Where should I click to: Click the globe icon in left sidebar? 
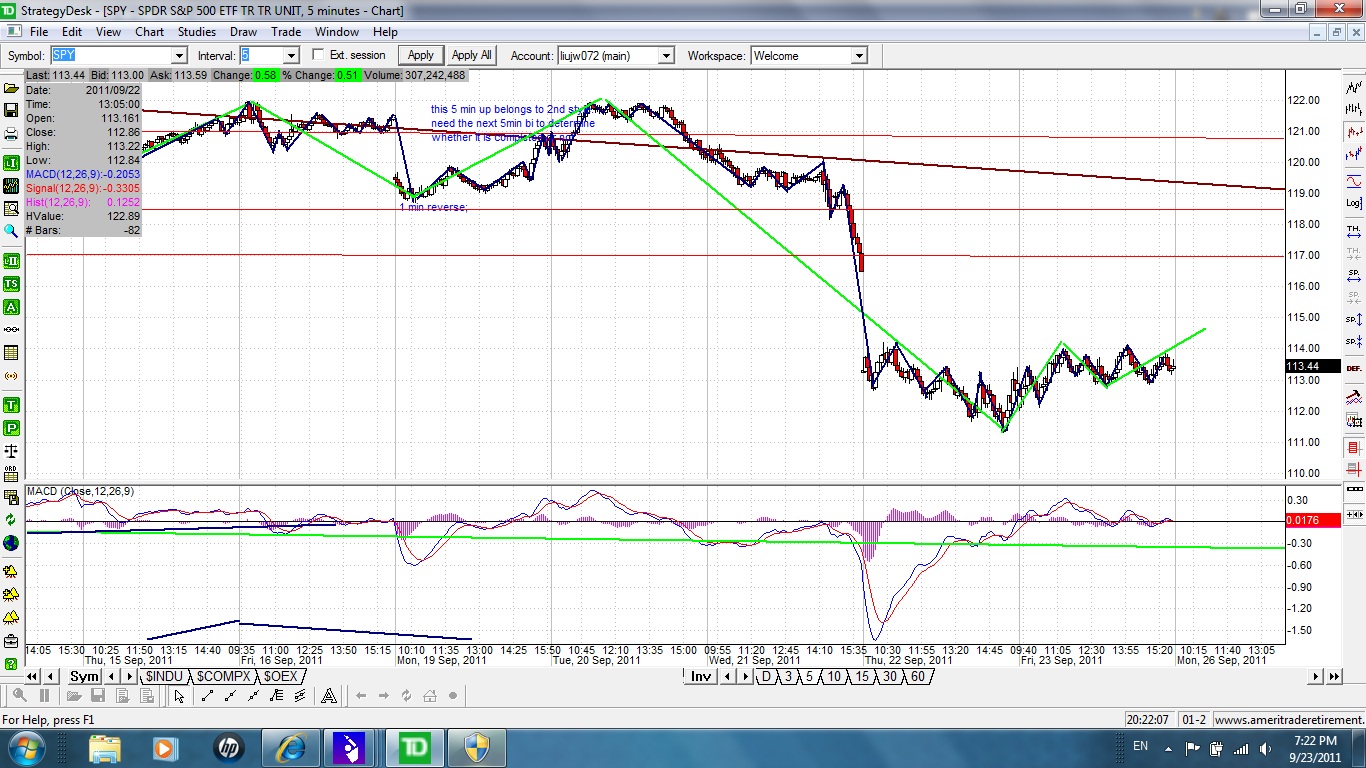12,543
